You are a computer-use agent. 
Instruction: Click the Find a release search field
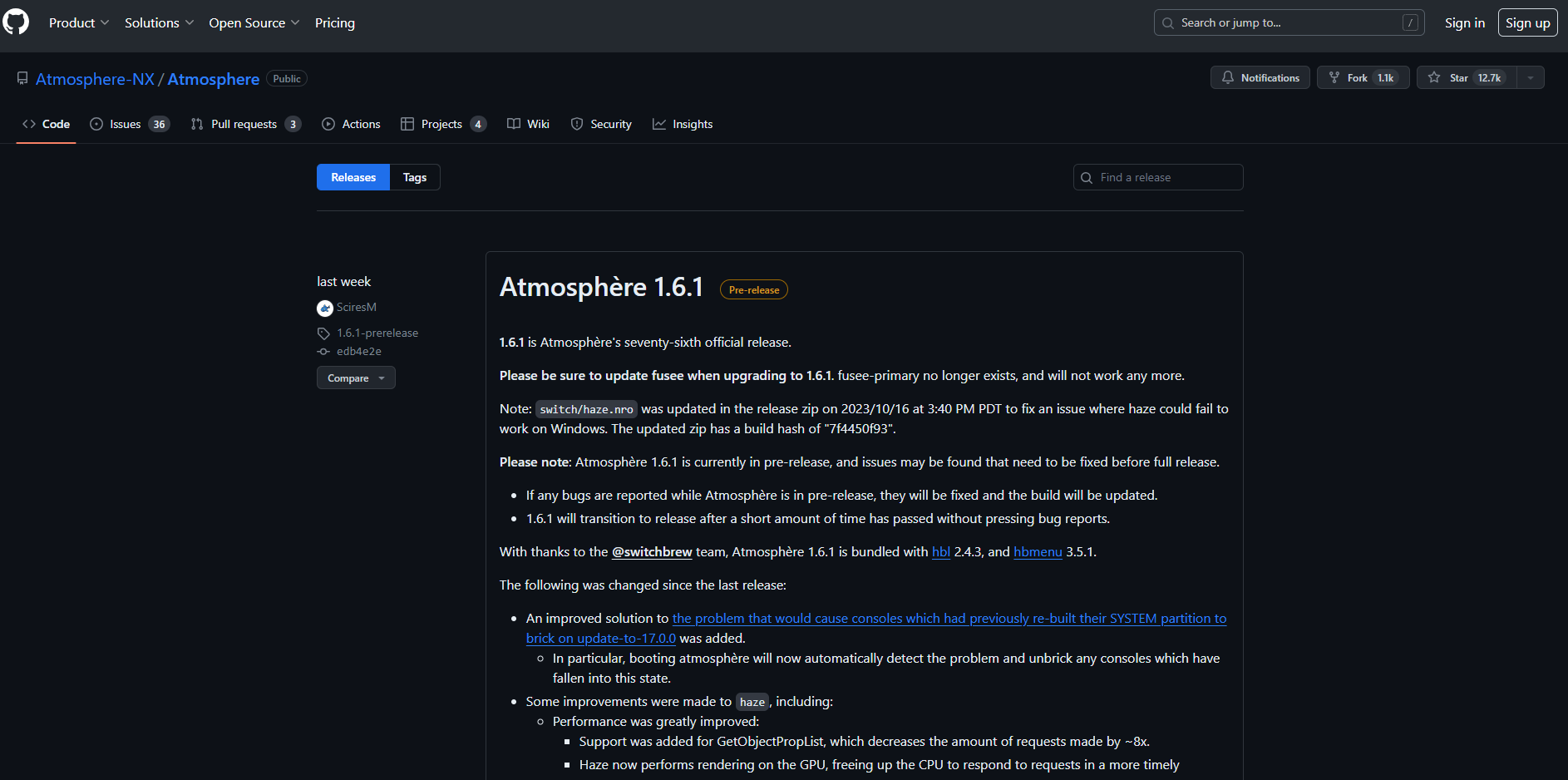click(x=1158, y=177)
